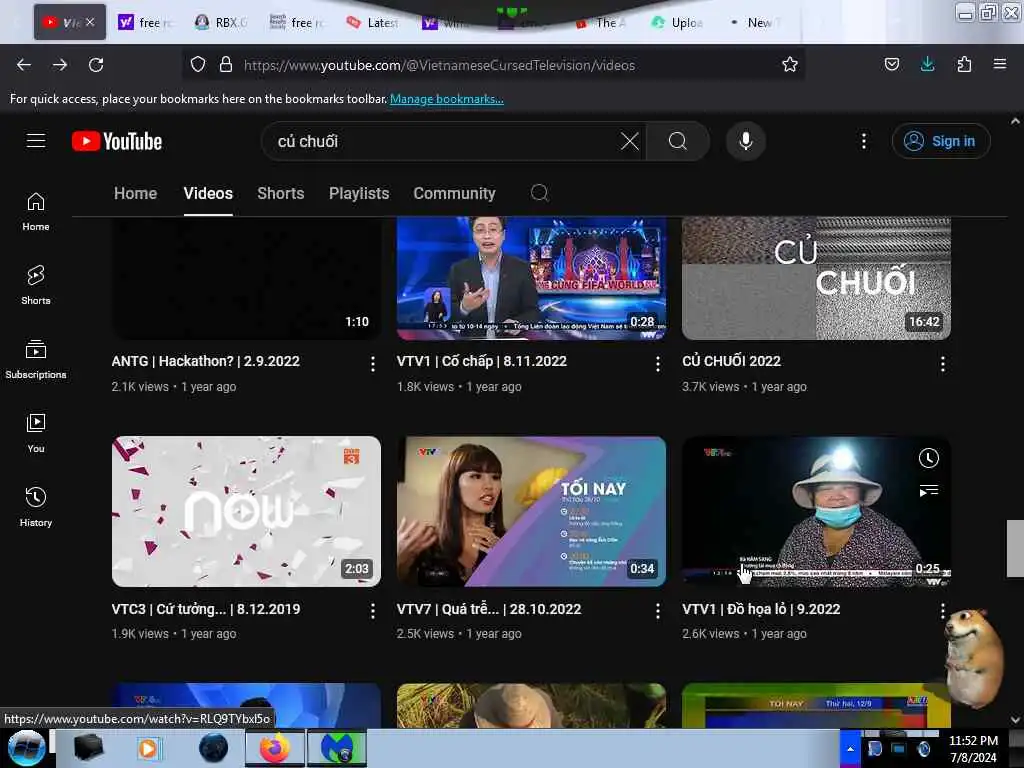Image resolution: width=1024 pixels, height=768 pixels.
Task: Clear the search box with the X
Action: point(630,141)
